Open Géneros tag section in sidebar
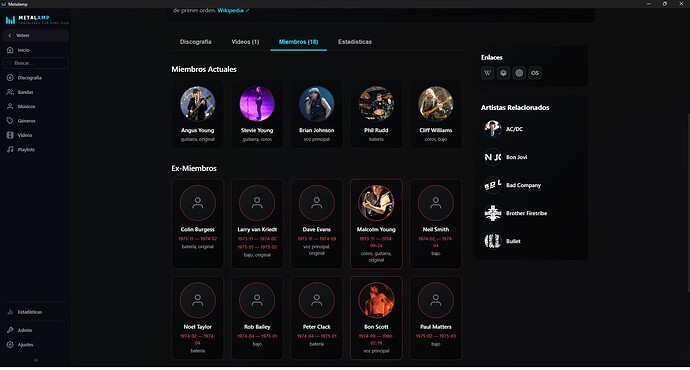690x370 pixels. coord(35,121)
